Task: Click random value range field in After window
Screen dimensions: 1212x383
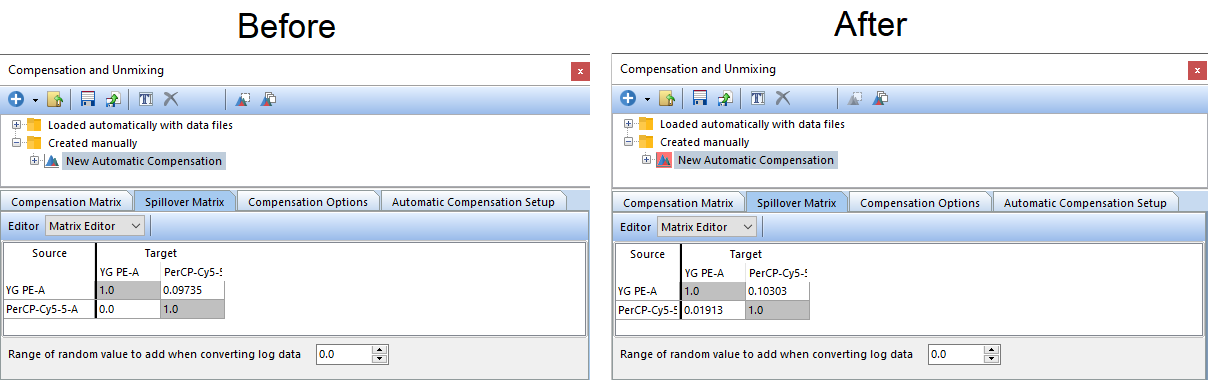Action: [956, 354]
